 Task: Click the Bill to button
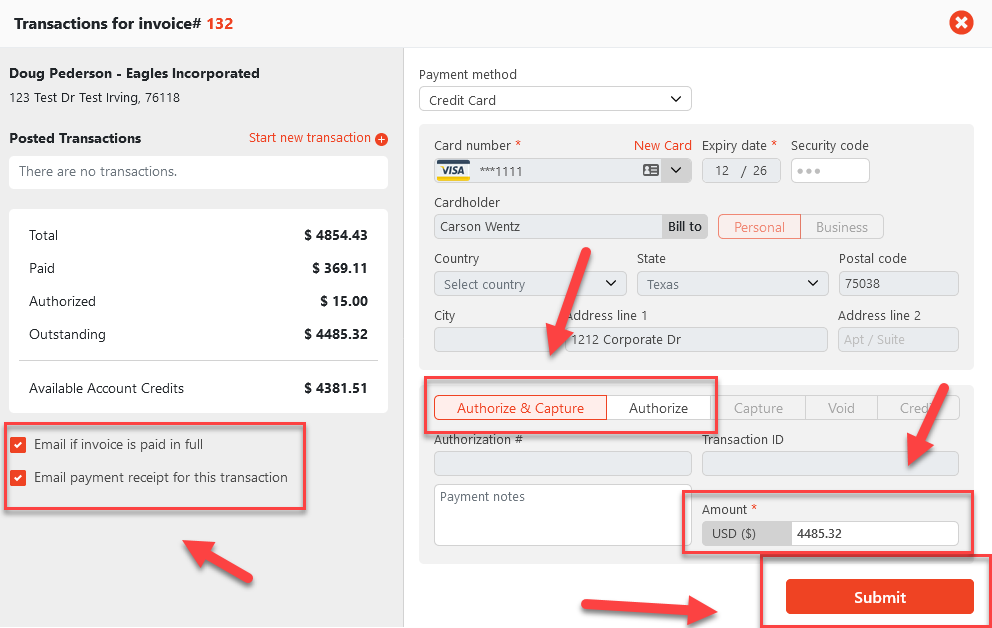tap(685, 227)
